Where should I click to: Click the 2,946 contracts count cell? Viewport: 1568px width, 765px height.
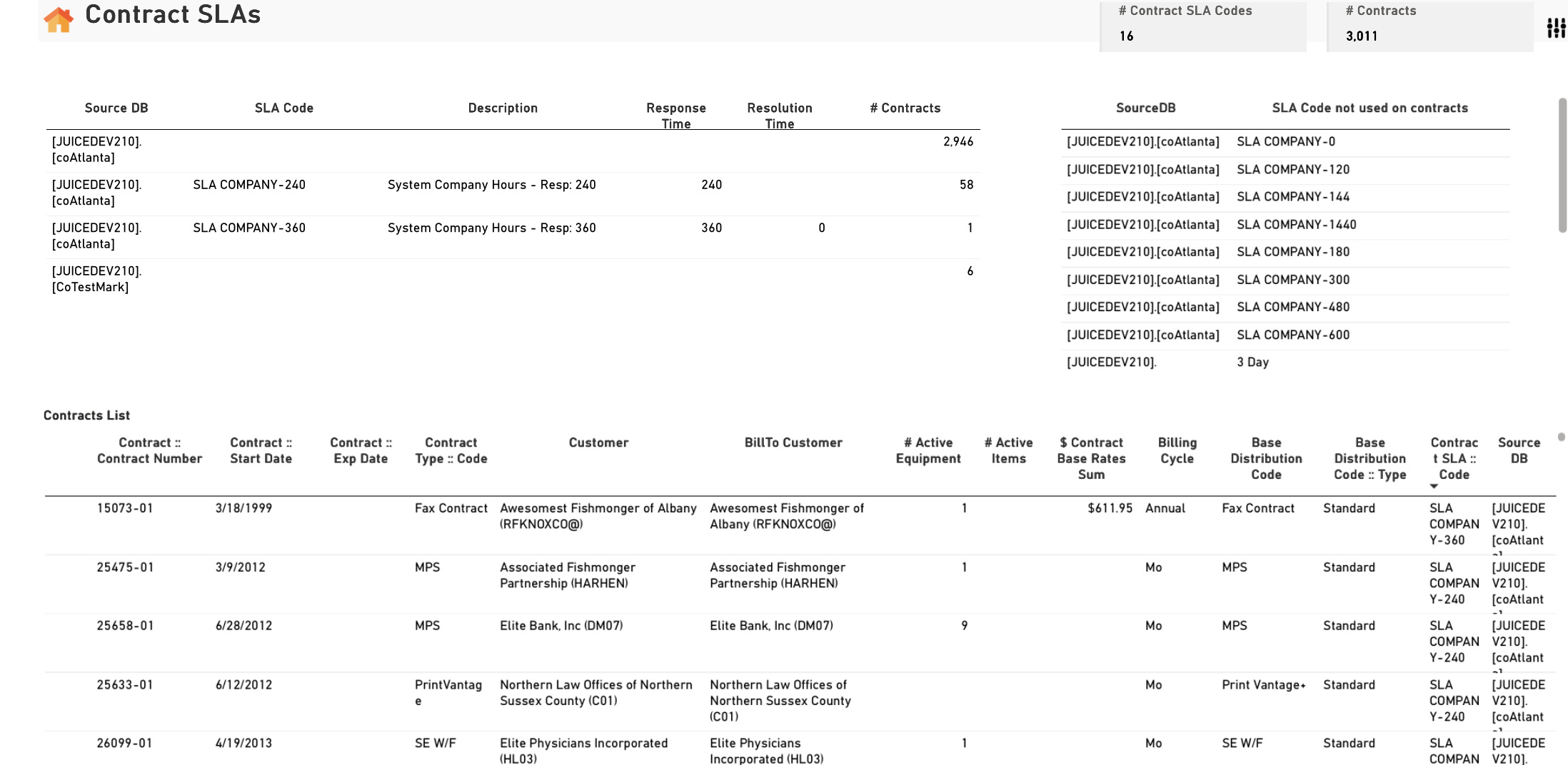[x=958, y=141]
